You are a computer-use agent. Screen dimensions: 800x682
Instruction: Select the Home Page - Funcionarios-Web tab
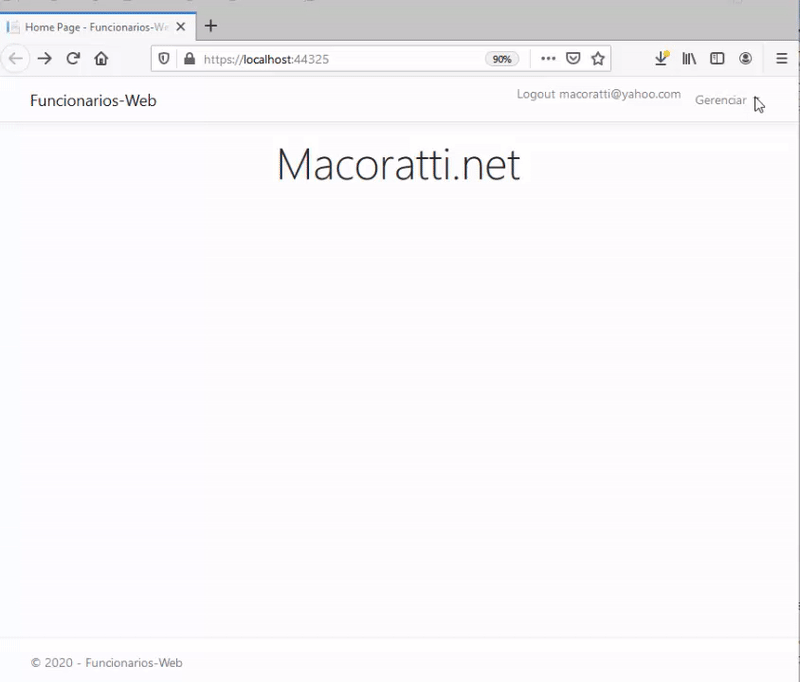(98, 27)
